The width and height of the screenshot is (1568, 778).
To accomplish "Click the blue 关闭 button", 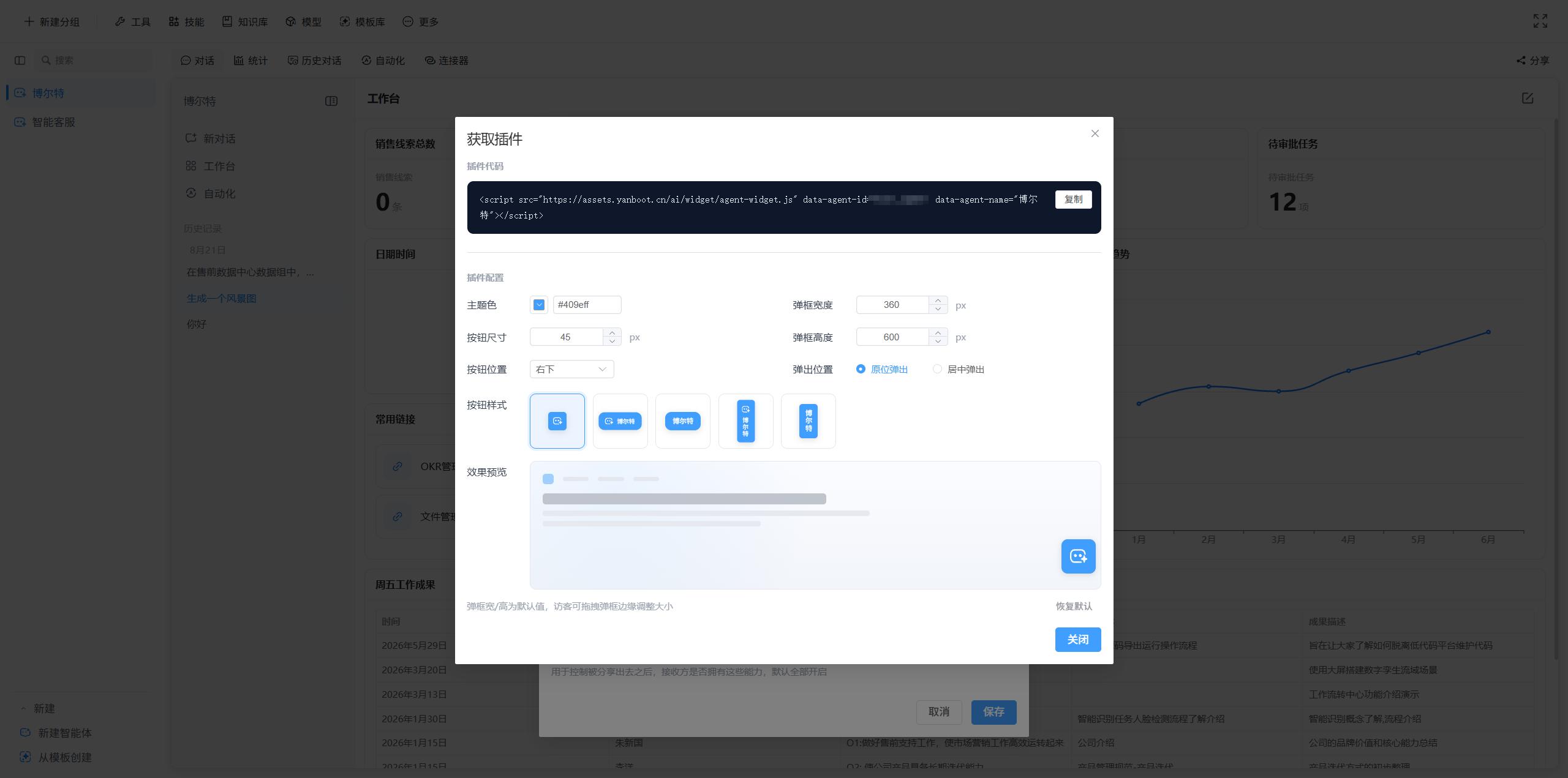I will click(x=1078, y=640).
